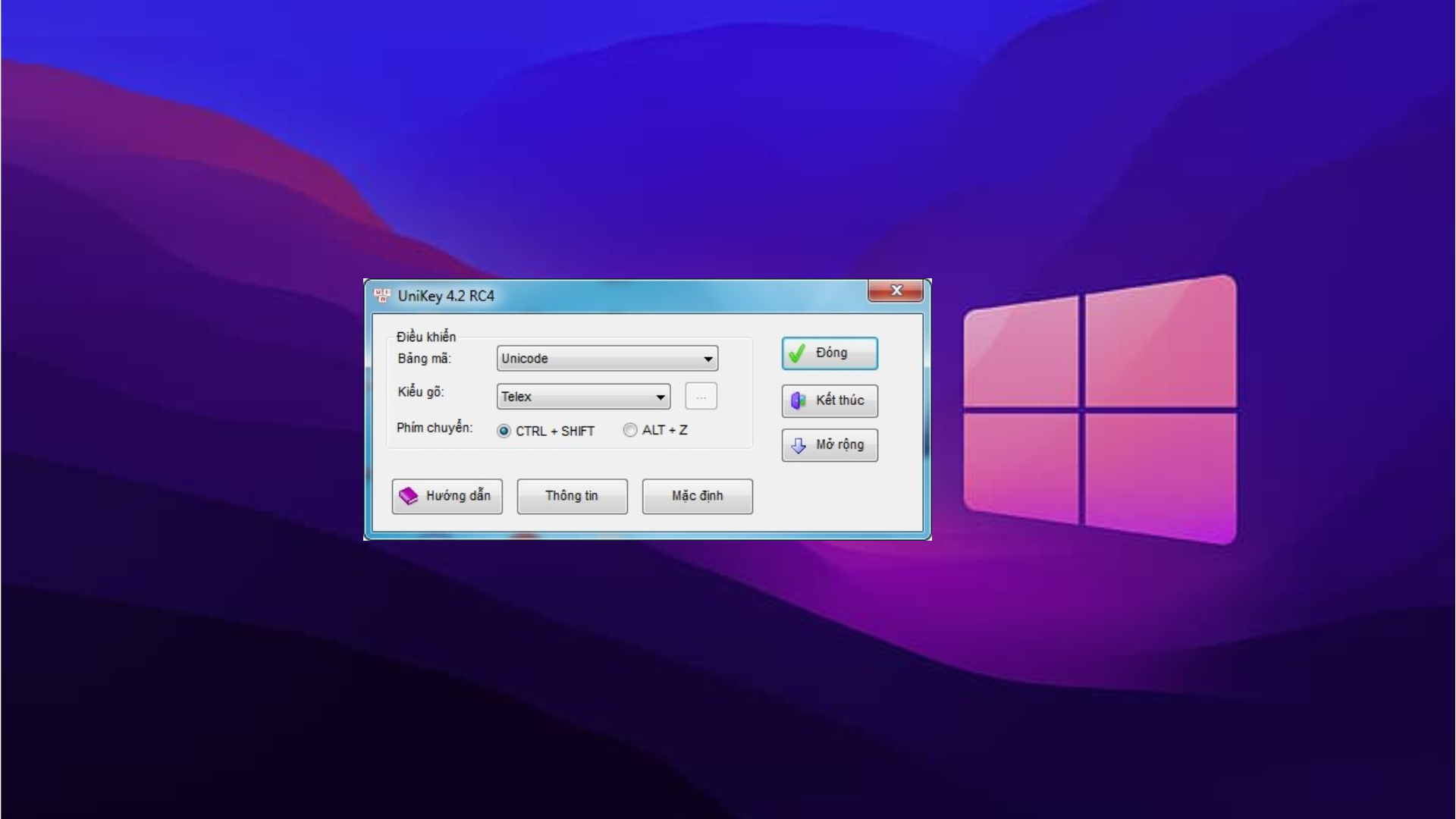Close the UniKey window

click(896, 290)
